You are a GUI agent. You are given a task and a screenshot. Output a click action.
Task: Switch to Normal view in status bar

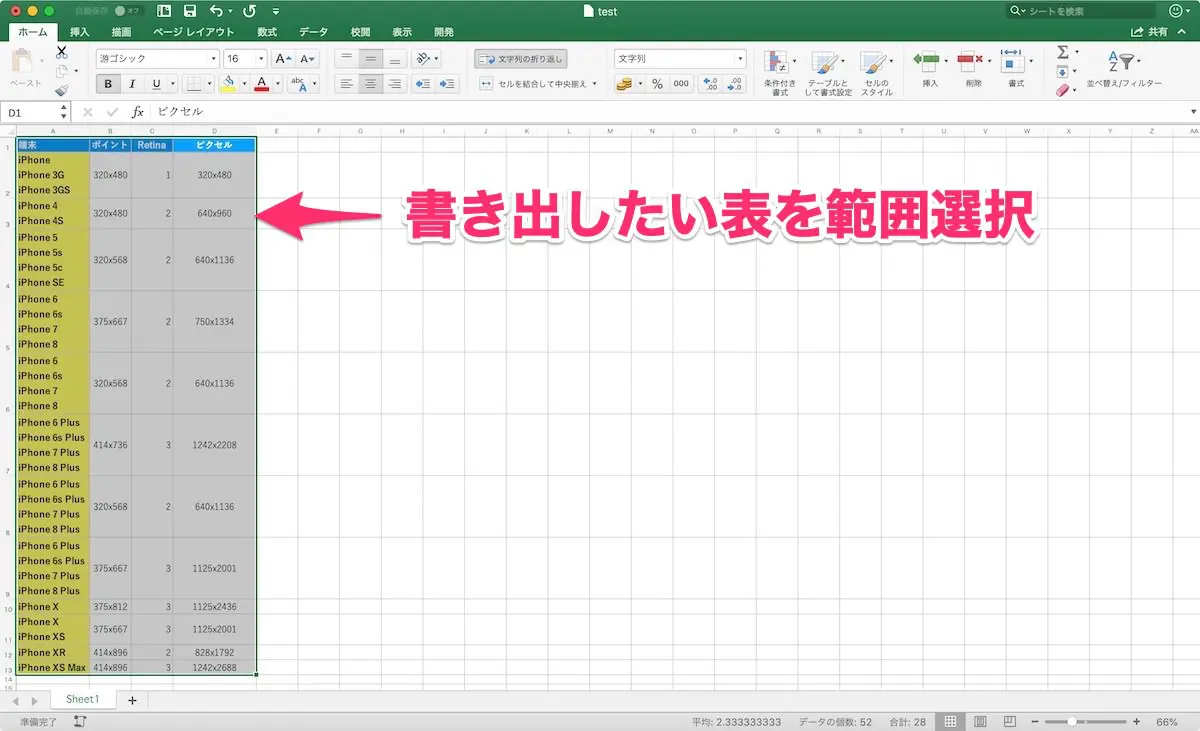(x=951, y=721)
